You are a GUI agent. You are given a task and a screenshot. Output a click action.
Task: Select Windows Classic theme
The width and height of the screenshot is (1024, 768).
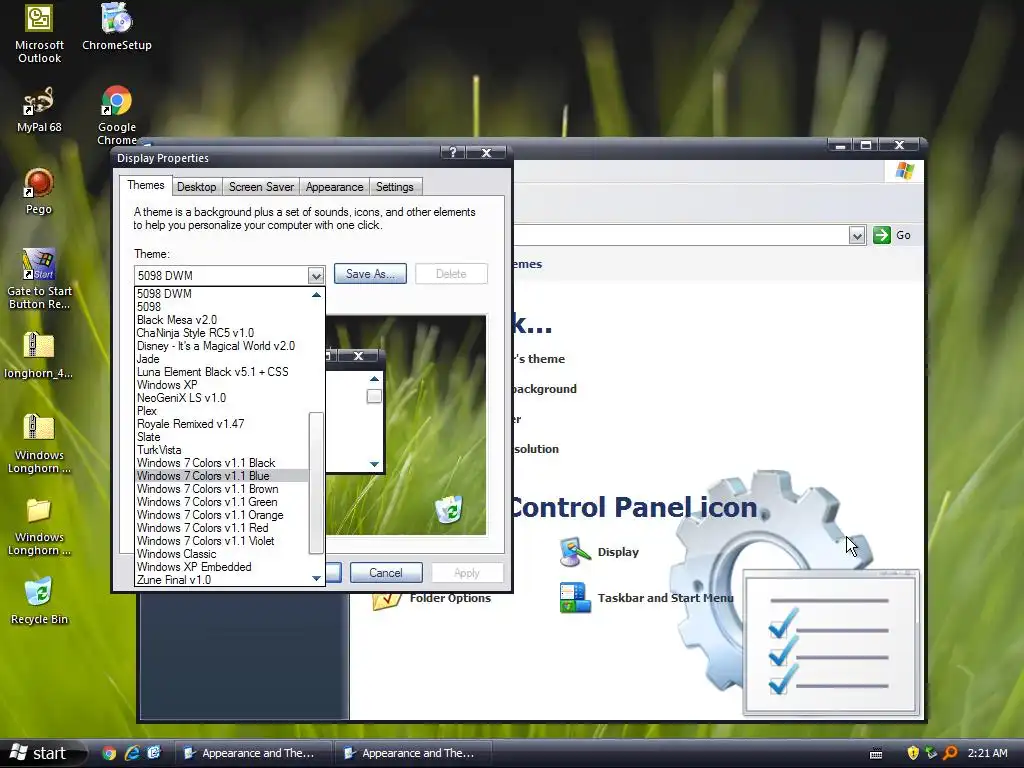222,554
